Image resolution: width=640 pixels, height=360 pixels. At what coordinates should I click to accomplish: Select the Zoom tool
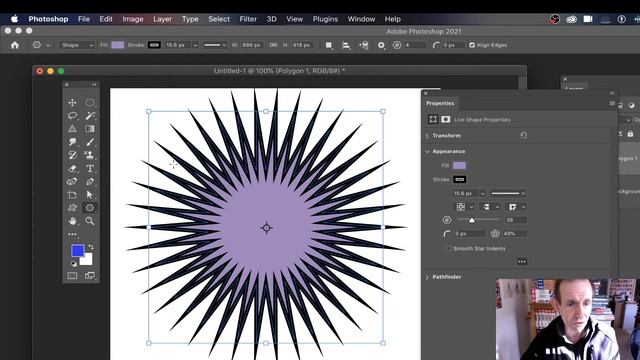pos(90,221)
